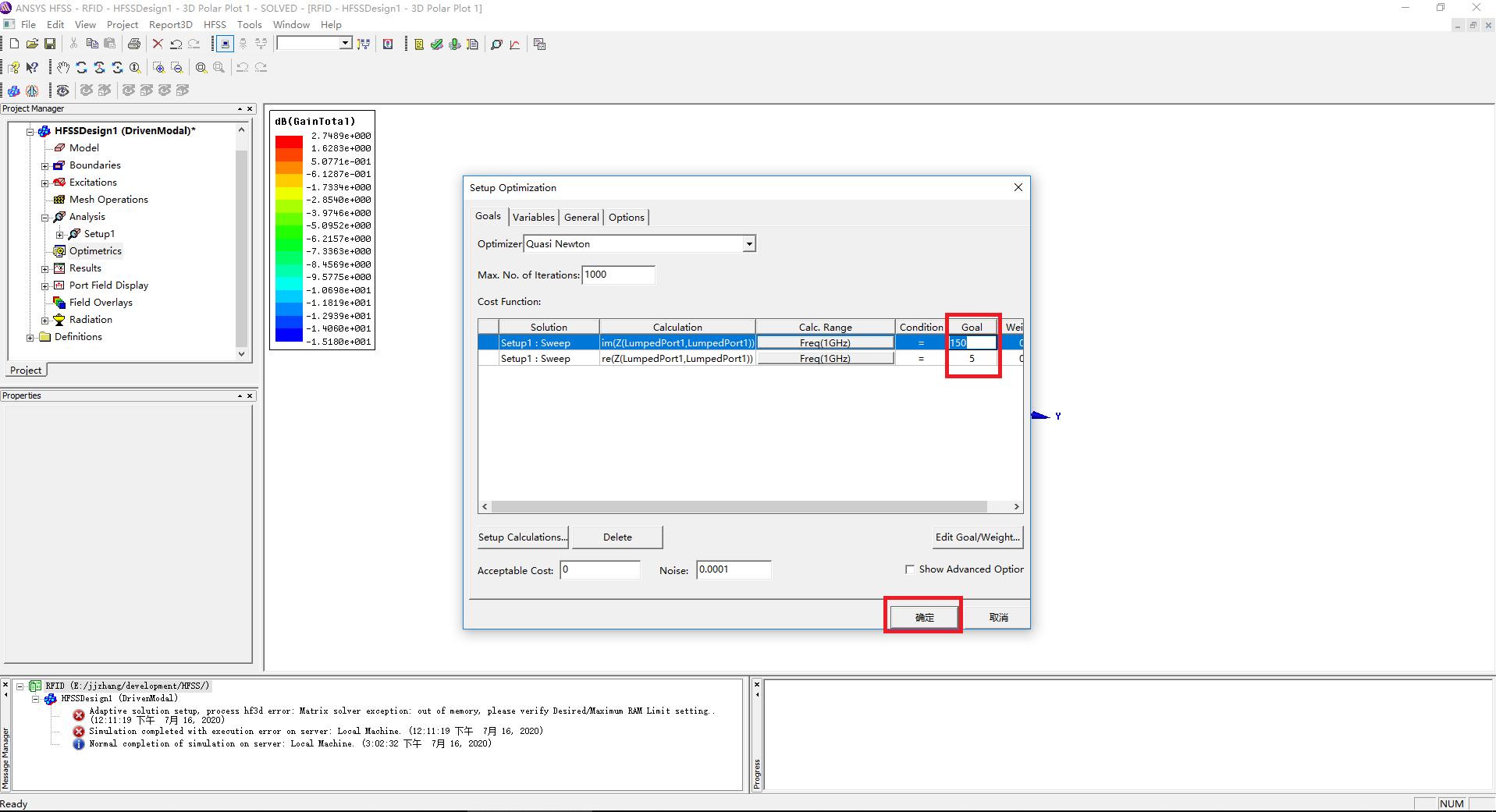Screen dimensions: 1496x812
Task: Collapse the HFSSDesign1 tree node
Action: (30, 131)
